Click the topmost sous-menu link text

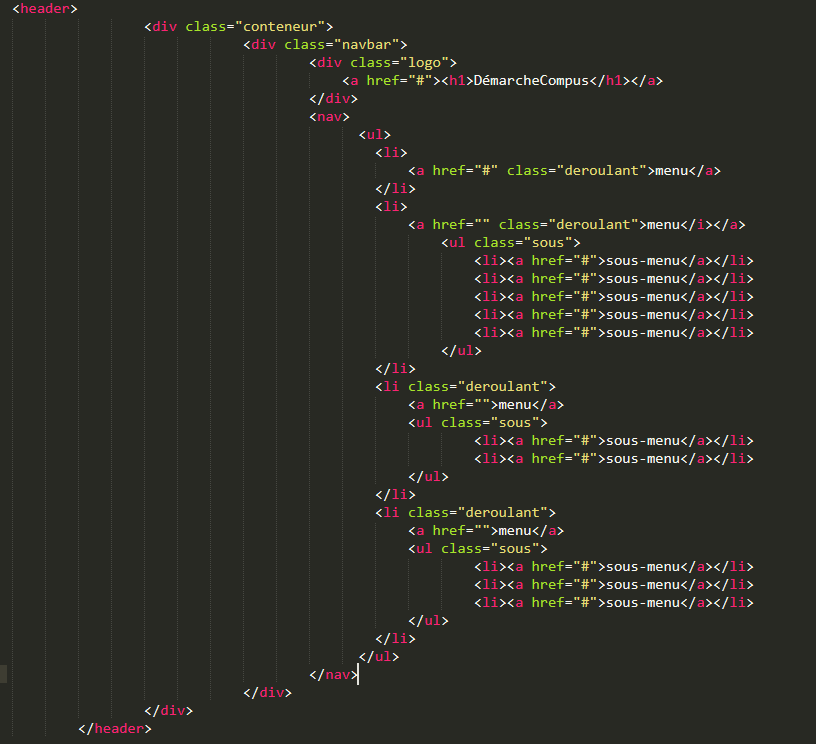pyautogui.click(x=643, y=261)
